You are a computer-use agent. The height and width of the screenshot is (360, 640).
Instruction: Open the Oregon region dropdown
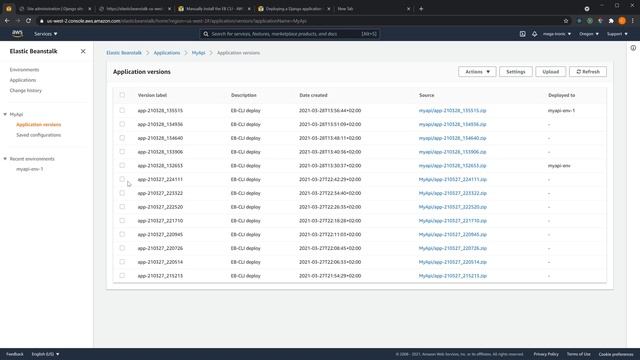click(589, 34)
